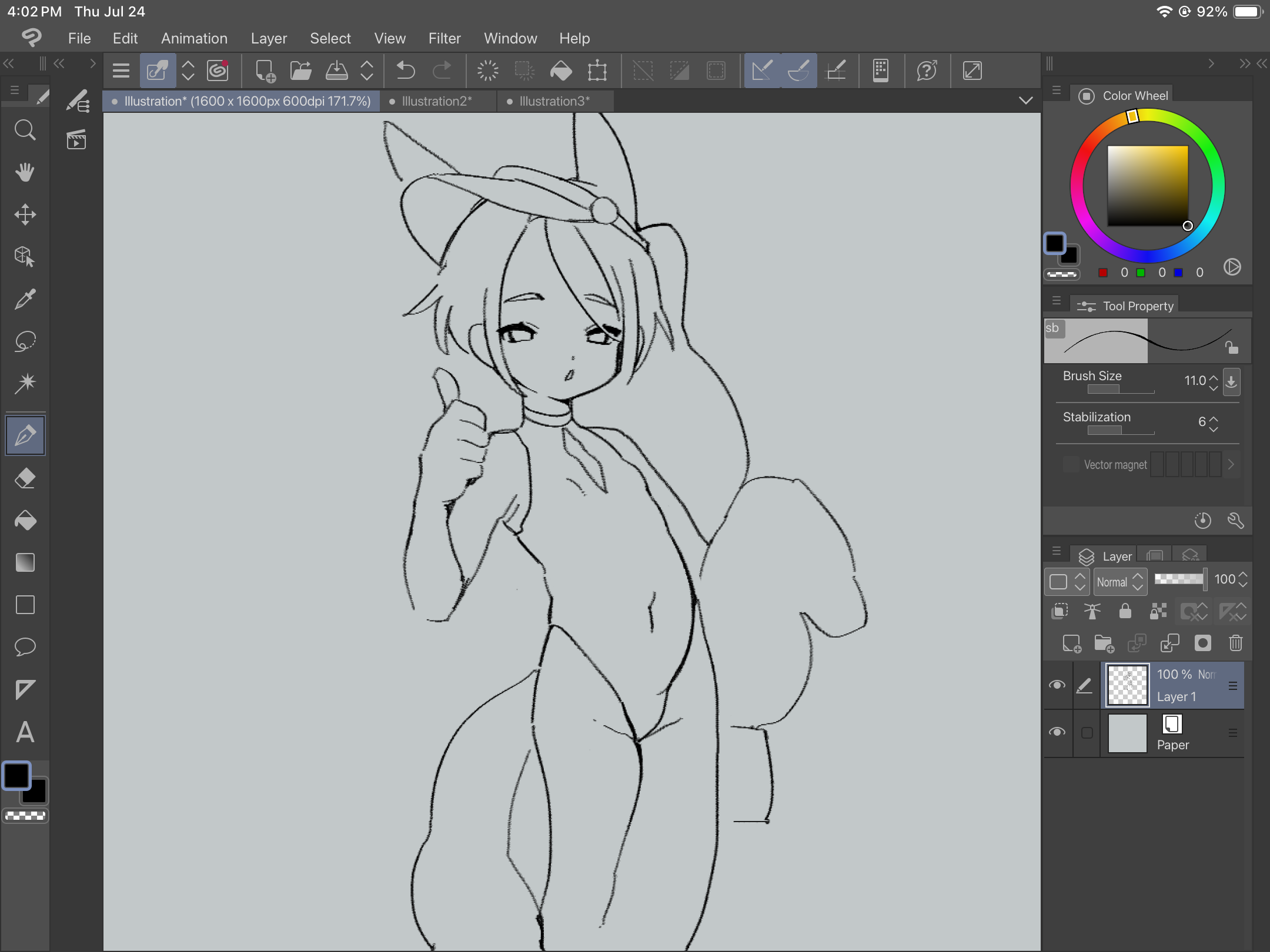Click the Redo arrow

(442, 71)
